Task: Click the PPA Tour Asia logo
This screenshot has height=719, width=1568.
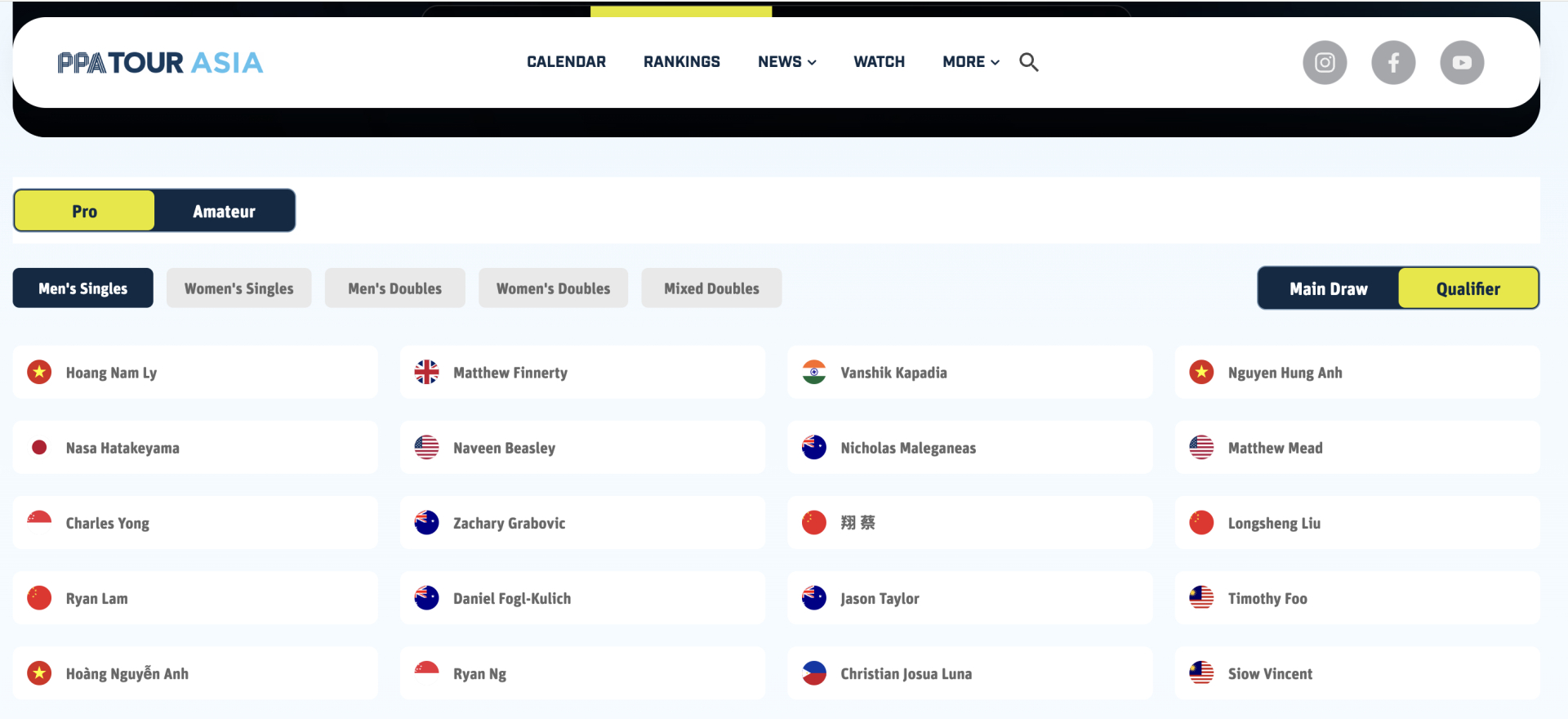Action: tap(160, 63)
